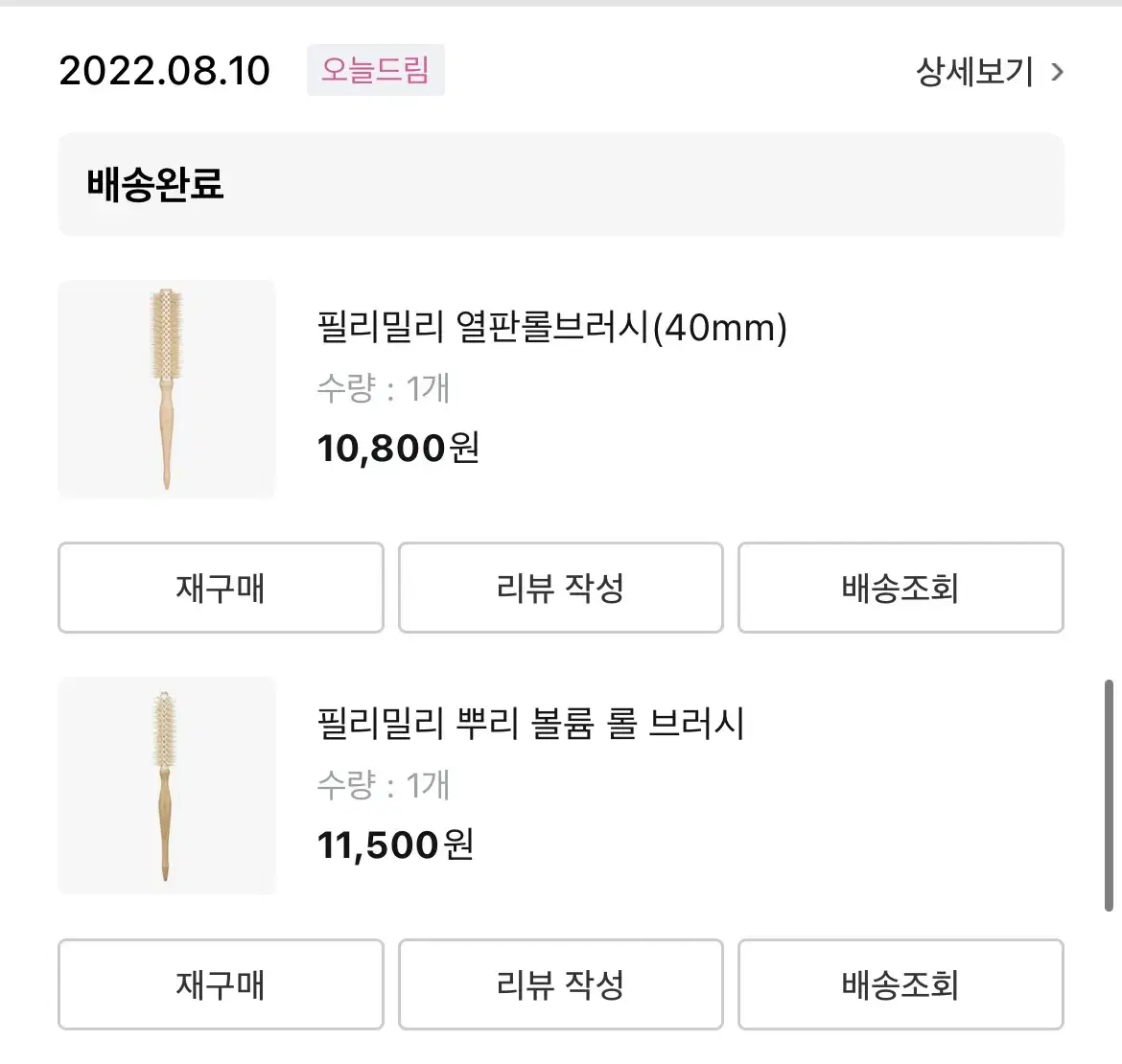Viewport: 1122px width, 1064px height.
Task: Click the 2022.08.10 order date
Action: tap(165, 71)
